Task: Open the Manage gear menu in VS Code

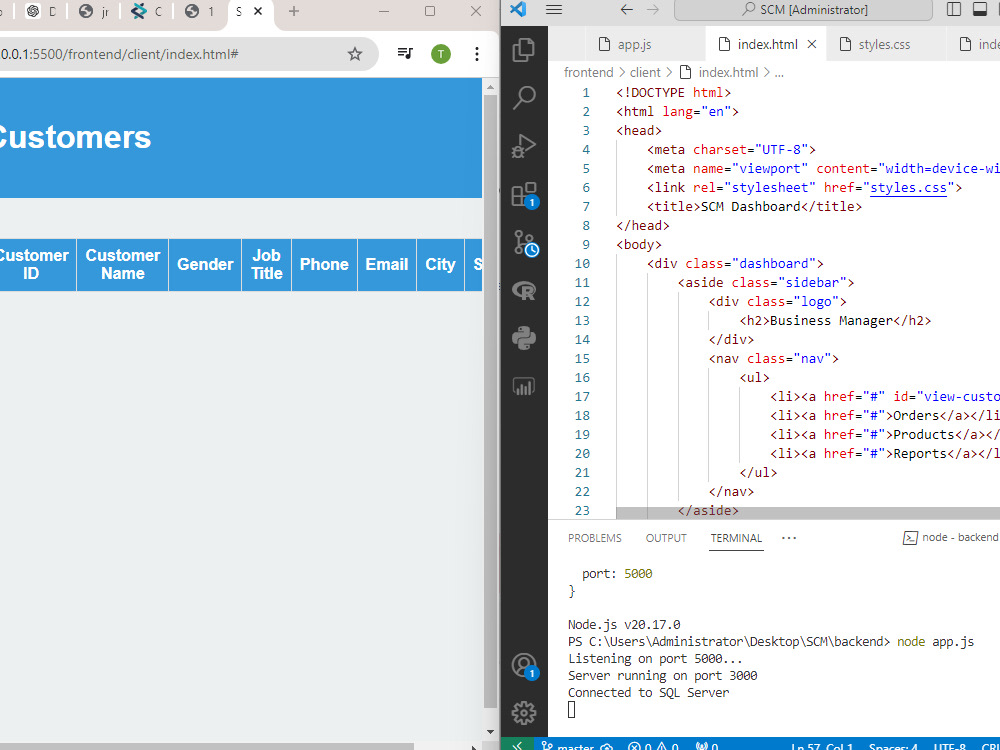Action: 524,713
